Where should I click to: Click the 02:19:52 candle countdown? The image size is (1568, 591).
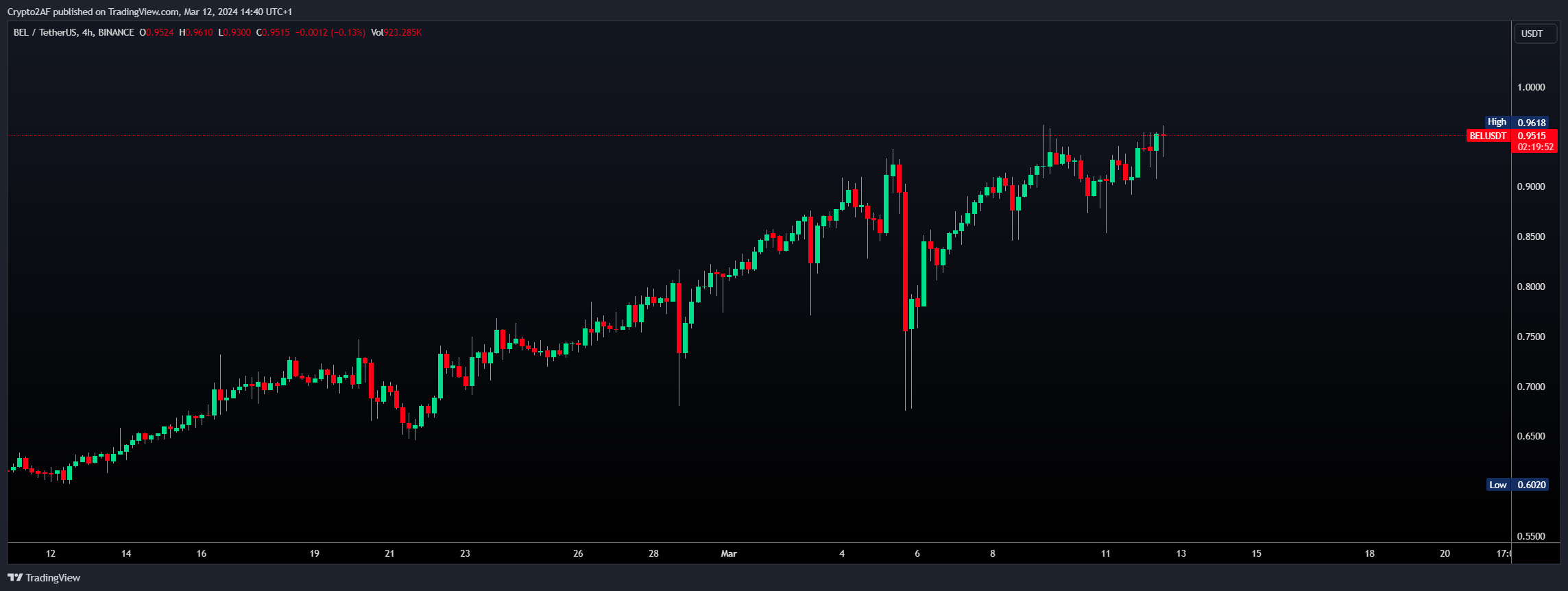pyautogui.click(x=1536, y=147)
